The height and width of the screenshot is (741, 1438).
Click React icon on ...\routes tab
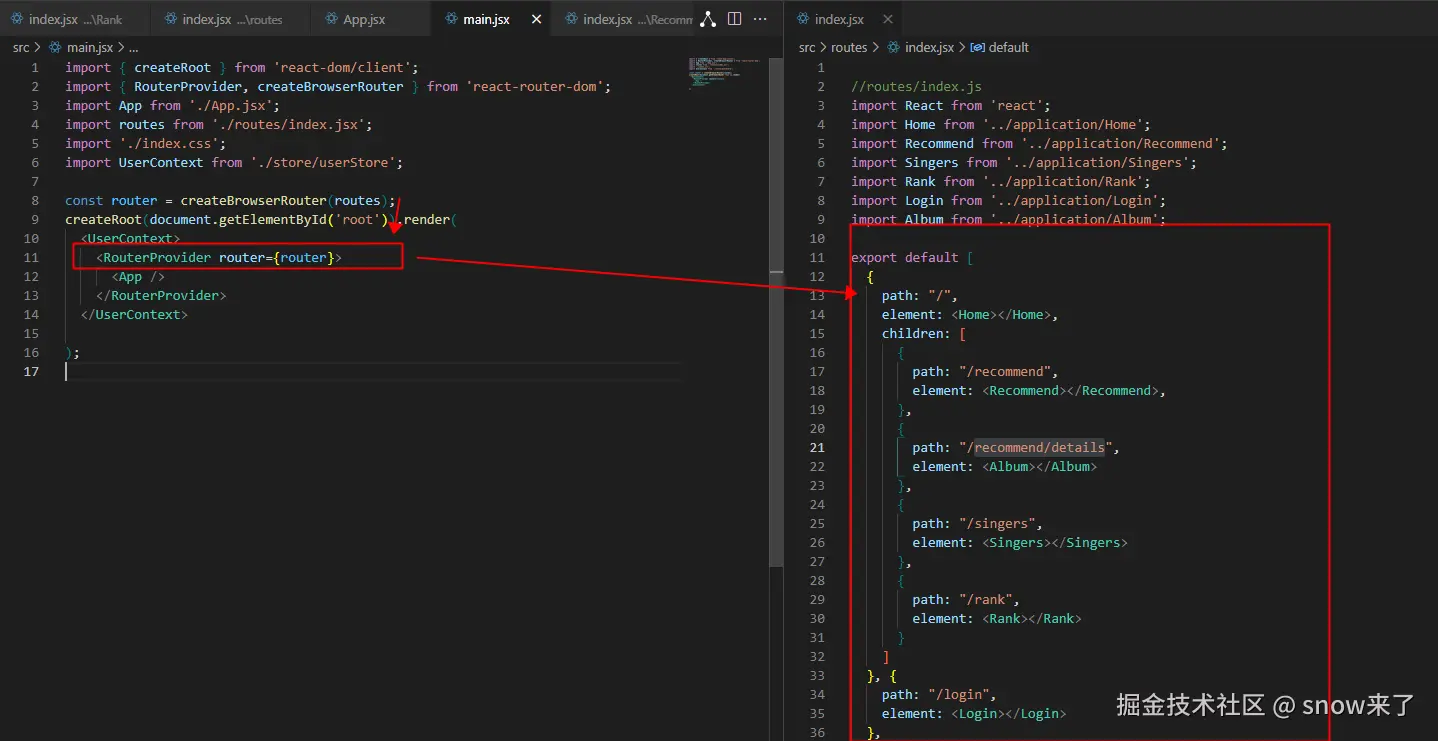(170, 19)
